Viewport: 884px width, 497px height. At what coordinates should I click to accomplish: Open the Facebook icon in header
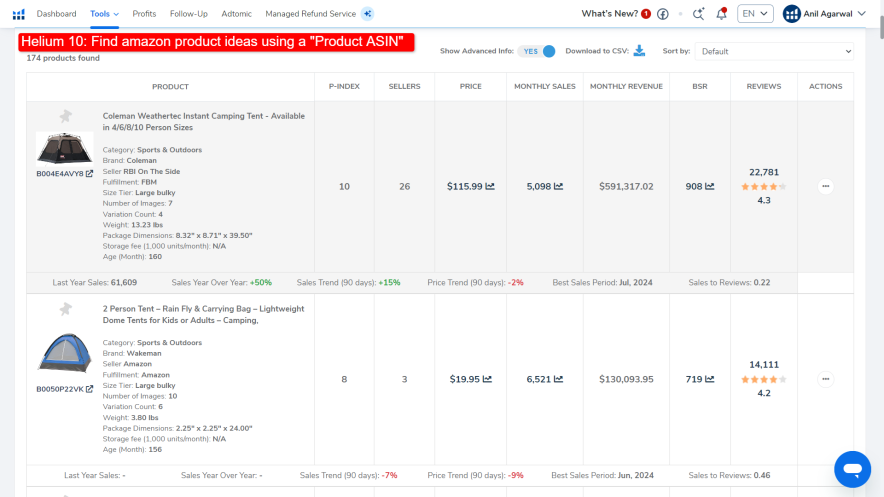pyautogui.click(x=663, y=14)
